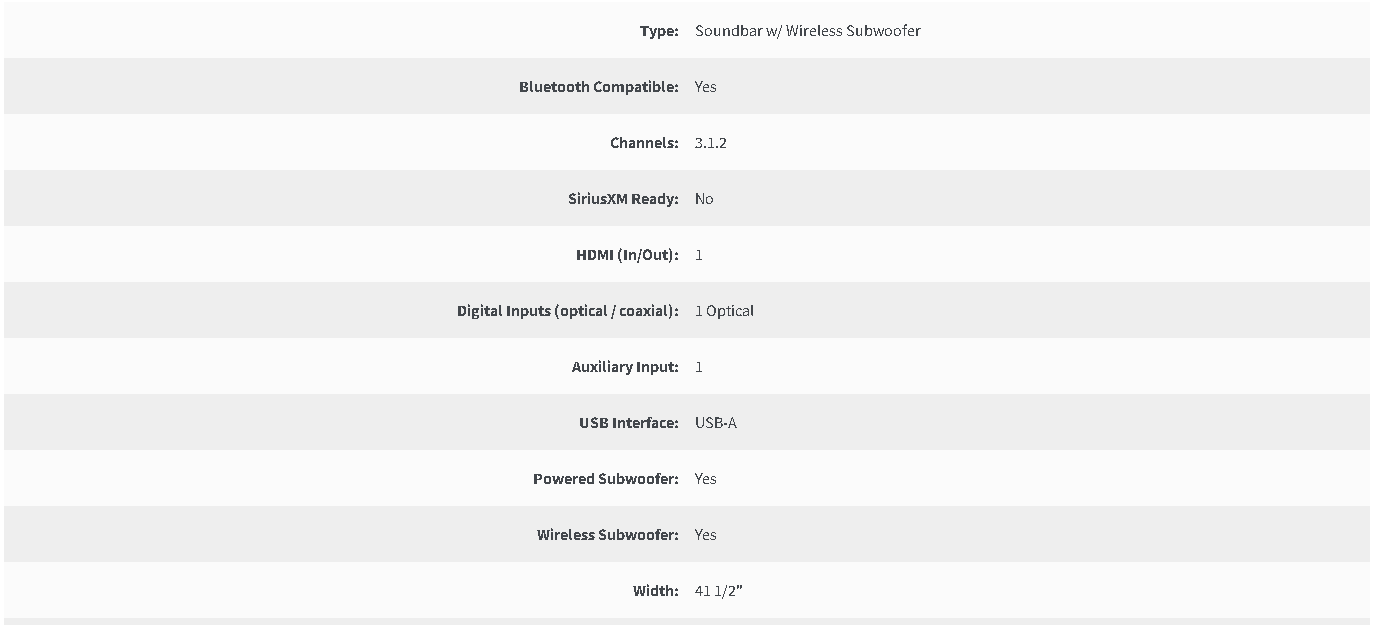
Task: Select the 1 Optical value
Action: 724,311
